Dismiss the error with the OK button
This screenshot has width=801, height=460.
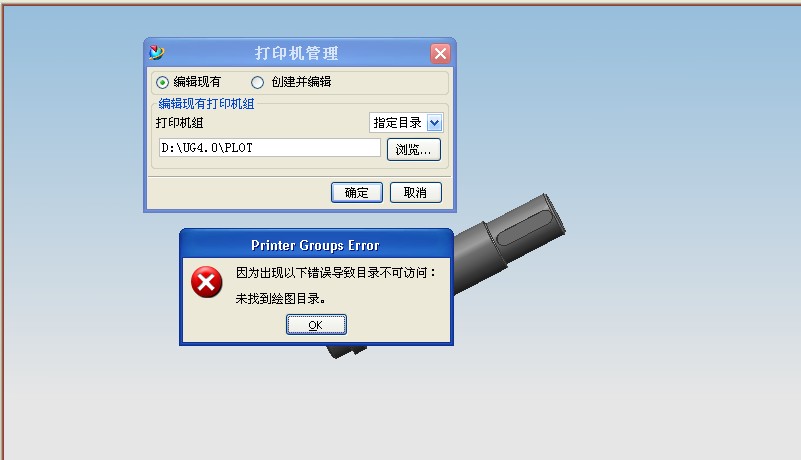point(316,325)
